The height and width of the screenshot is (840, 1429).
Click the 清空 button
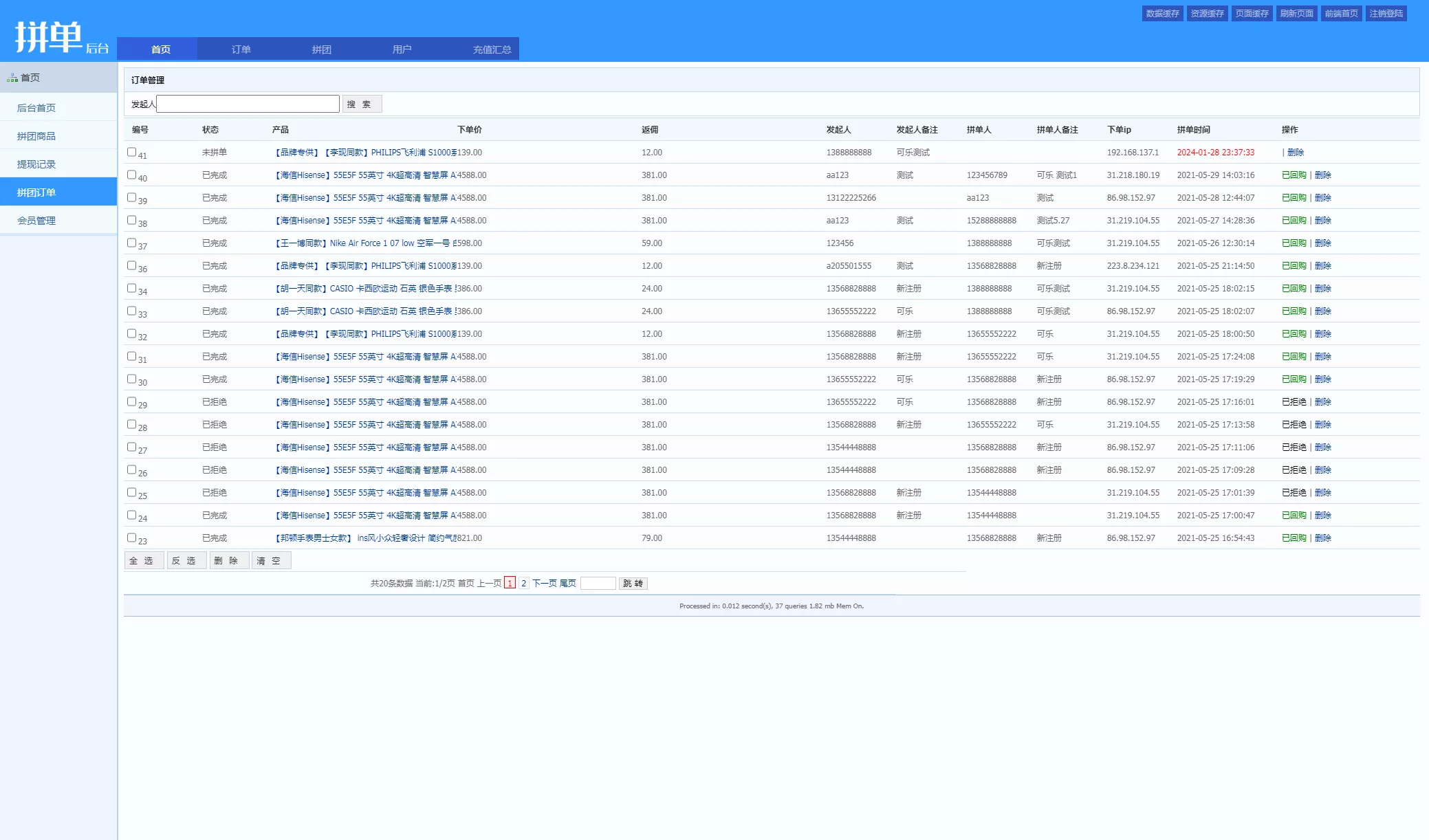click(x=270, y=561)
